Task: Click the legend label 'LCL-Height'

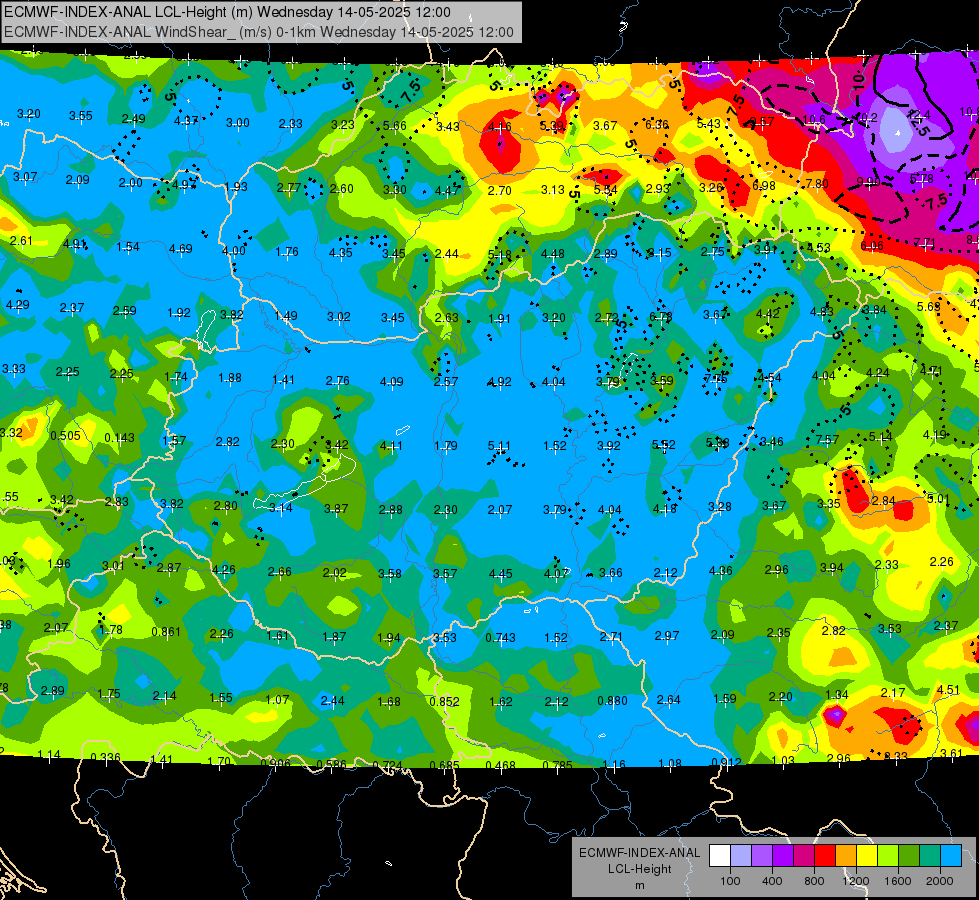Action: pyautogui.click(x=639, y=869)
